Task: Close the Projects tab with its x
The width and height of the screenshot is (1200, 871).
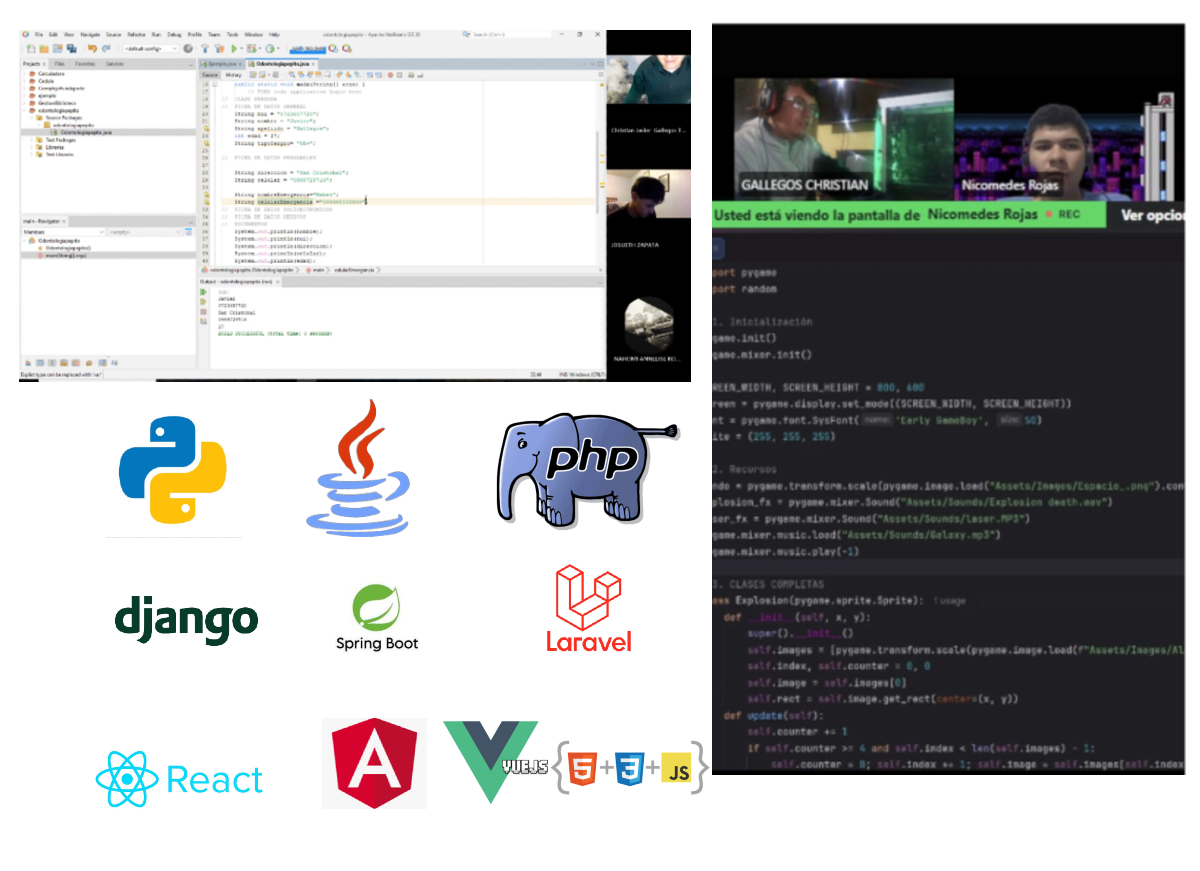Action: (x=44, y=64)
